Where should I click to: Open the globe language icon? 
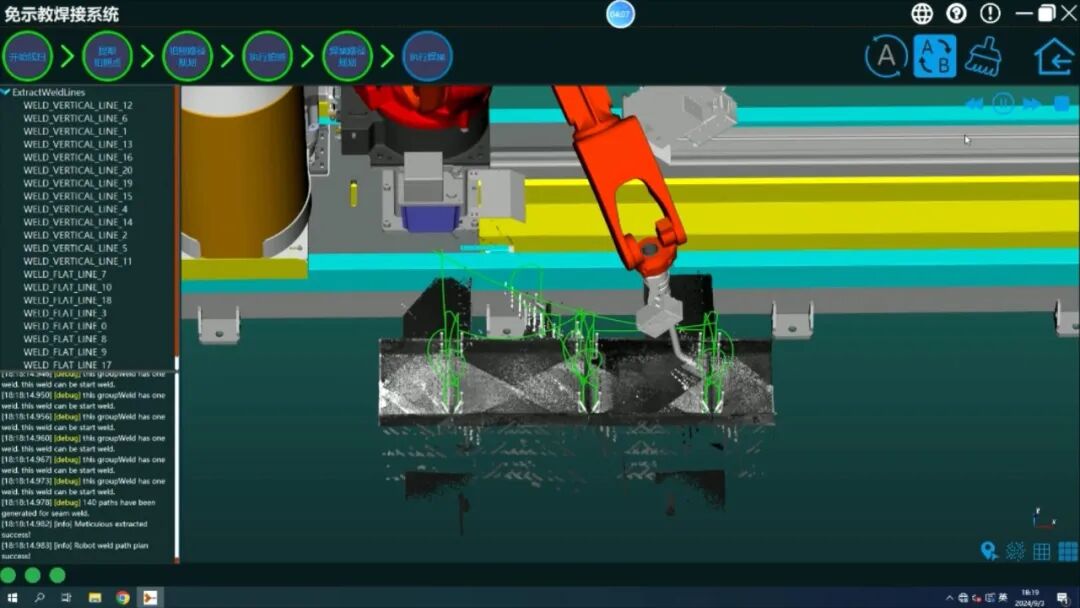(922, 13)
